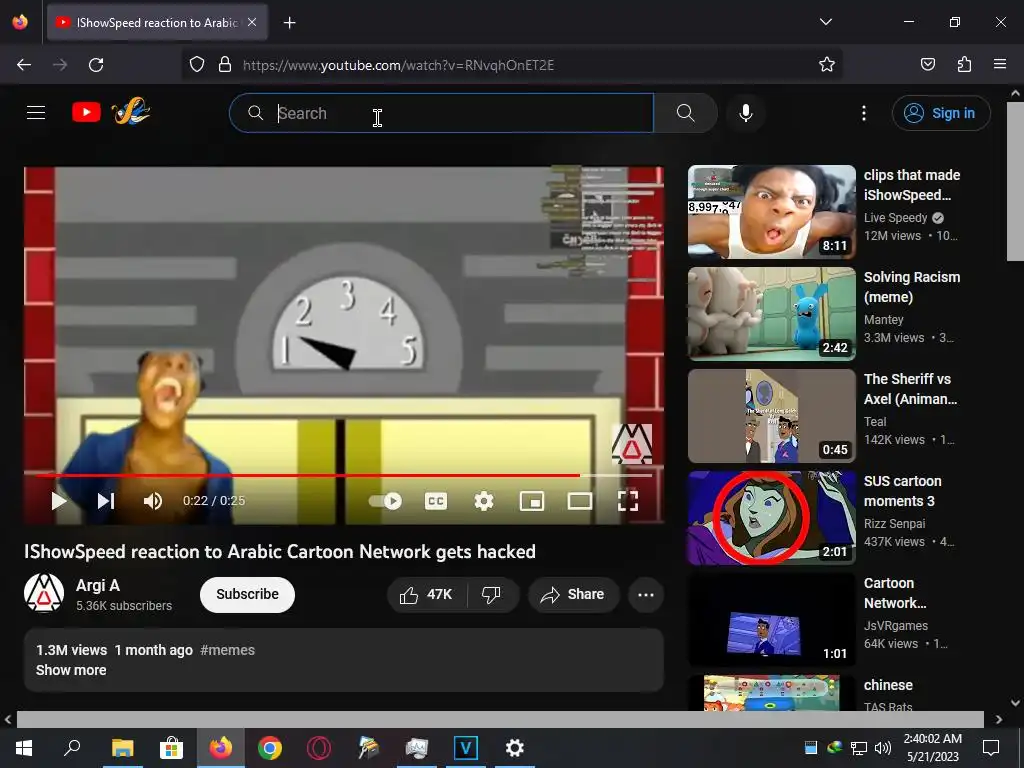The height and width of the screenshot is (768, 1024).
Task: Open 'clips that made iShowSpeed' thumbnail
Action: coord(771,212)
